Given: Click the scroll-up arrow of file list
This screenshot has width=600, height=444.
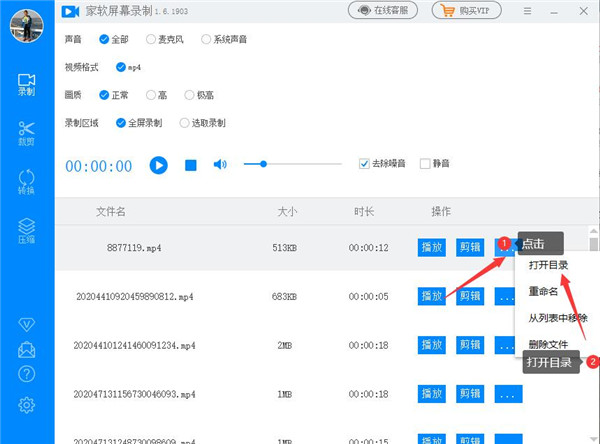Looking at the screenshot, I should [593, 231].
